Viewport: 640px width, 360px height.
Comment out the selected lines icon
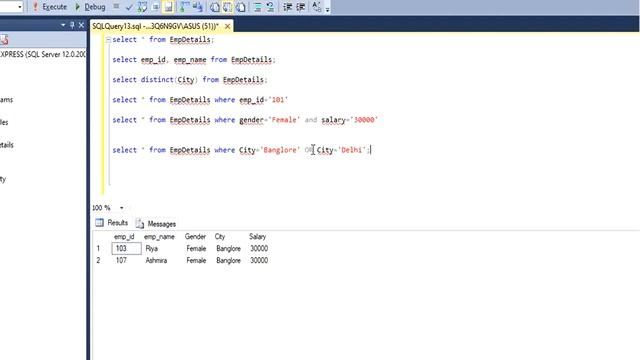pyautogui.click(x=257, y=7)
